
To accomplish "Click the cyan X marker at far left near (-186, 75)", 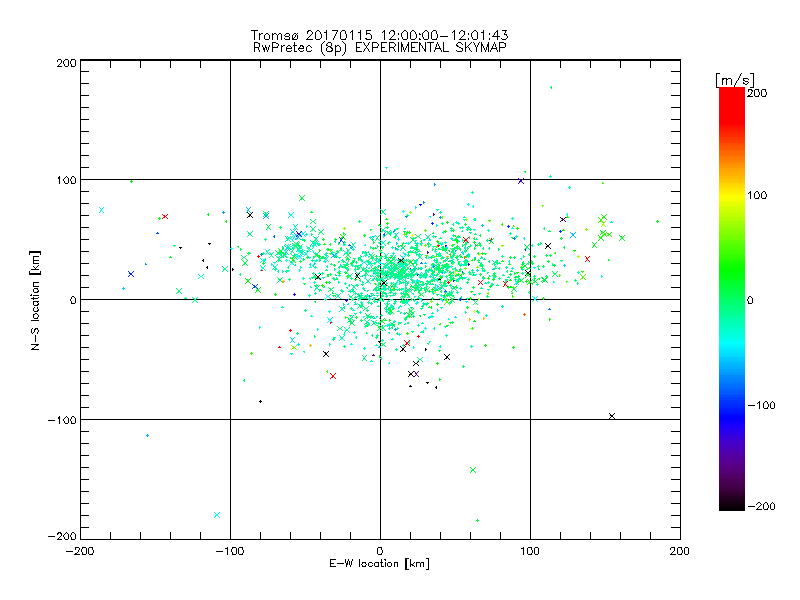I will point(102,210).
